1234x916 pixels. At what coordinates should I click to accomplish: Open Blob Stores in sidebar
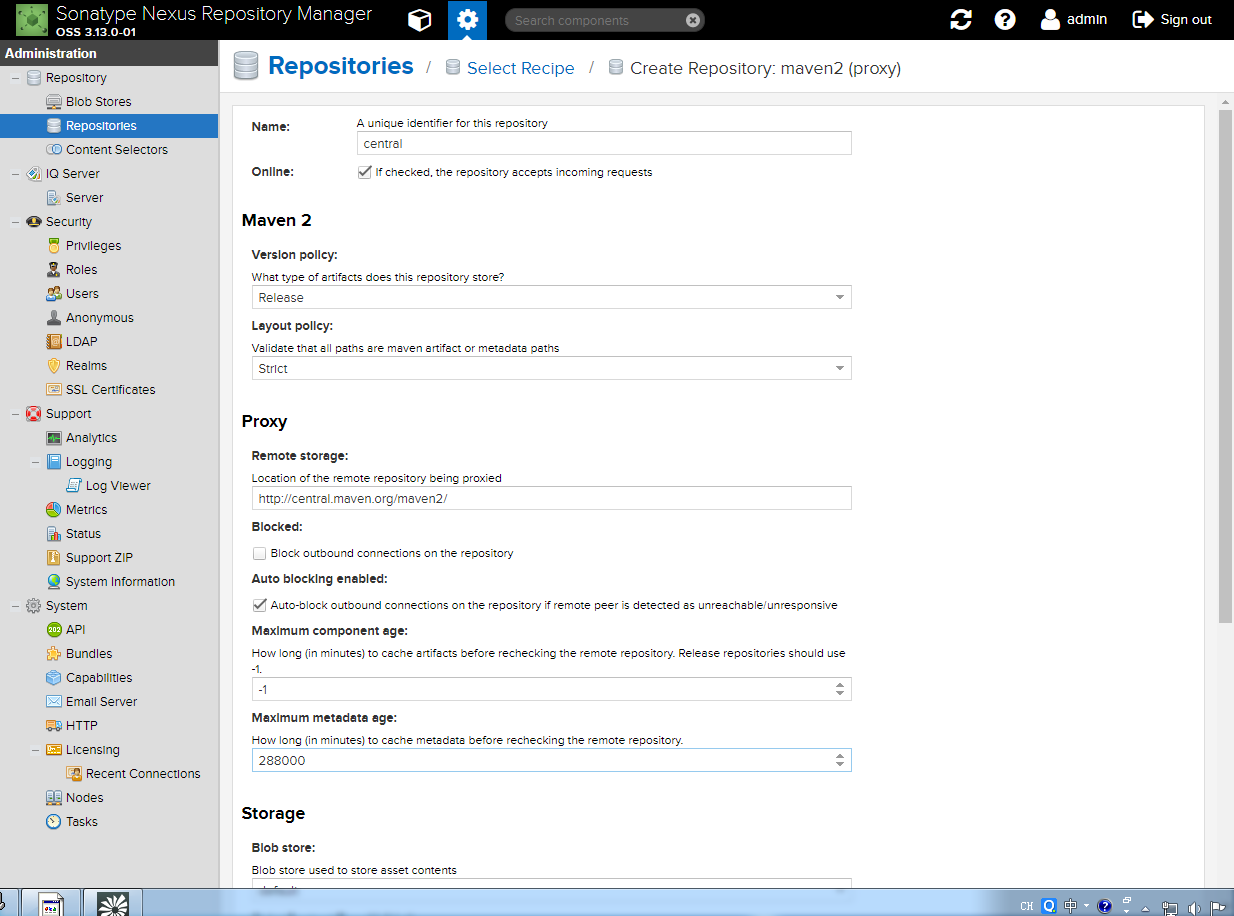(x=98, y=102)
